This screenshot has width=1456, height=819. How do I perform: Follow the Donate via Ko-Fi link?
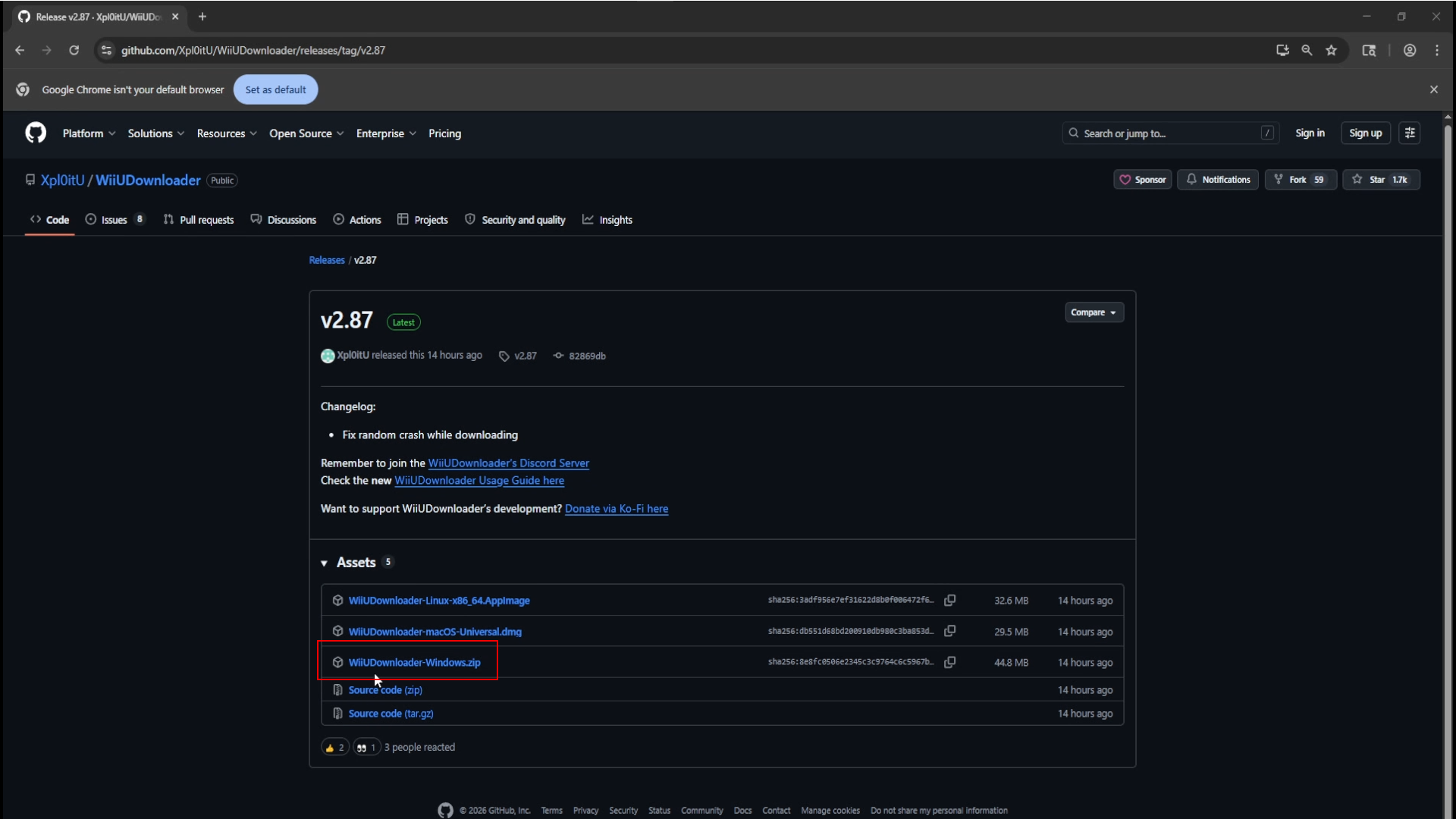[x=617, y=509]
